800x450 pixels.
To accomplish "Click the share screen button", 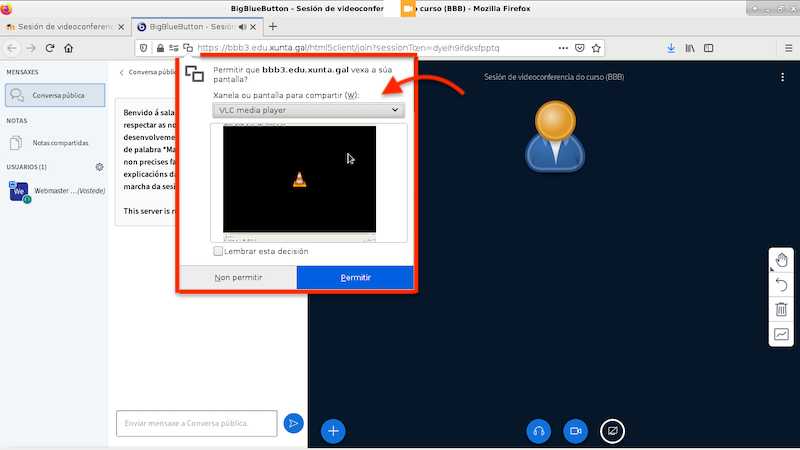I will coord(612,430).
